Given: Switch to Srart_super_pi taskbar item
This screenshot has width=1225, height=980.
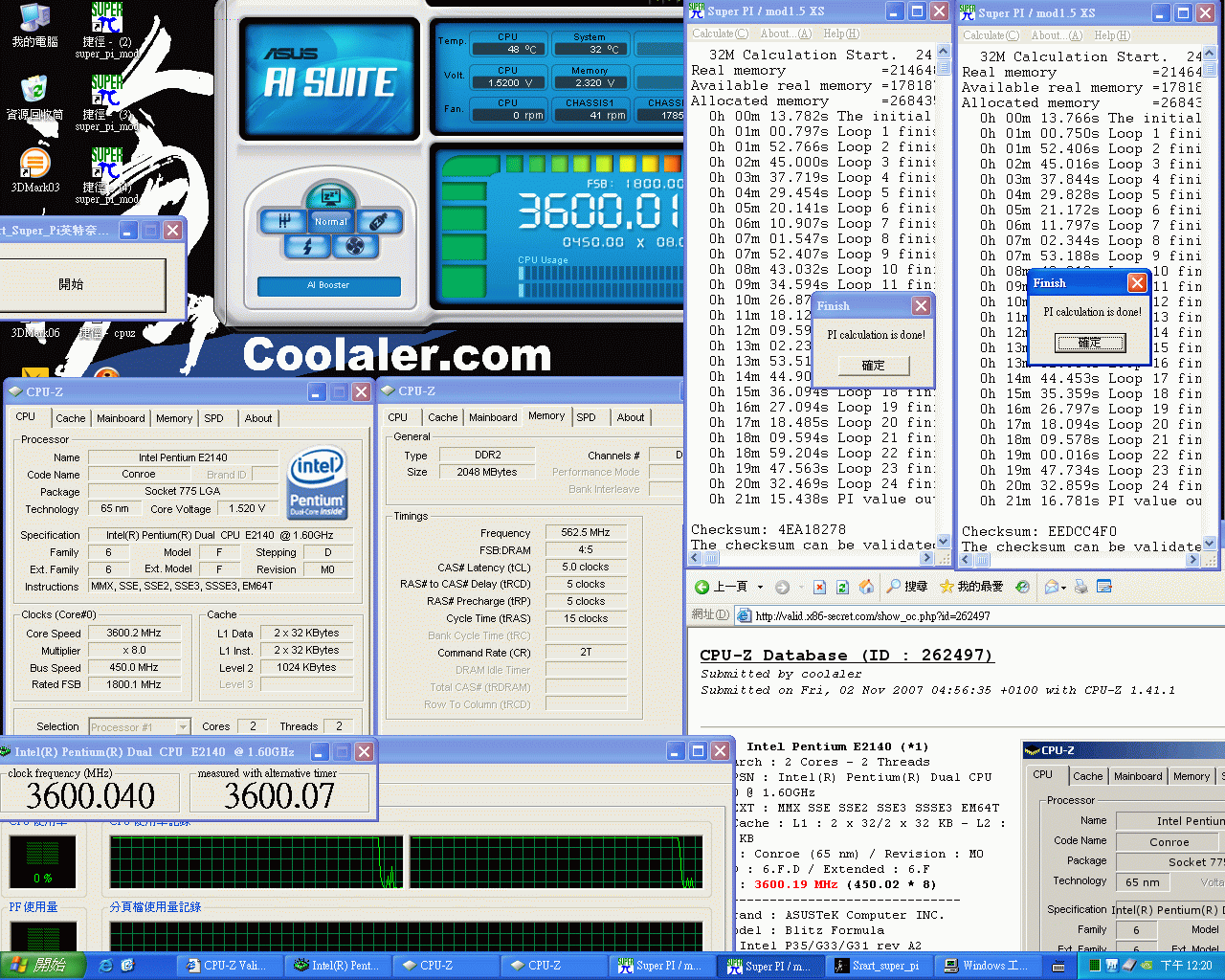Looking at the screenshot, I should pyautogui.click(x=877, y=966).
